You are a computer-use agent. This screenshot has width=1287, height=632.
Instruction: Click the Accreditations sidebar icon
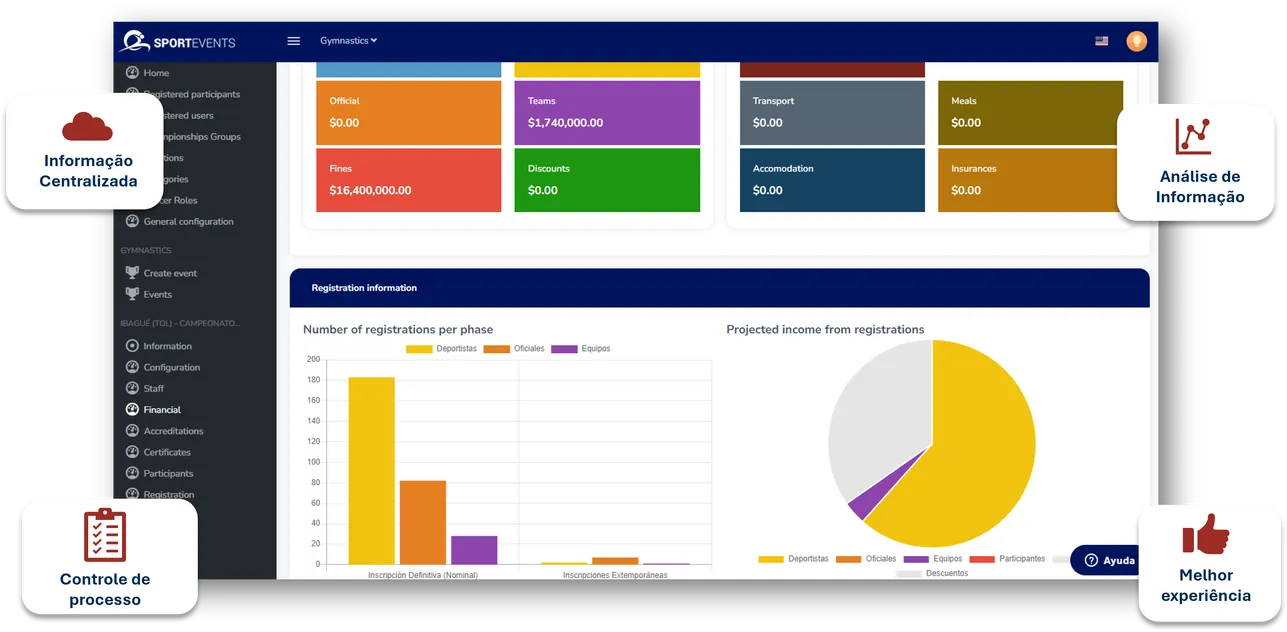(132, 431)
